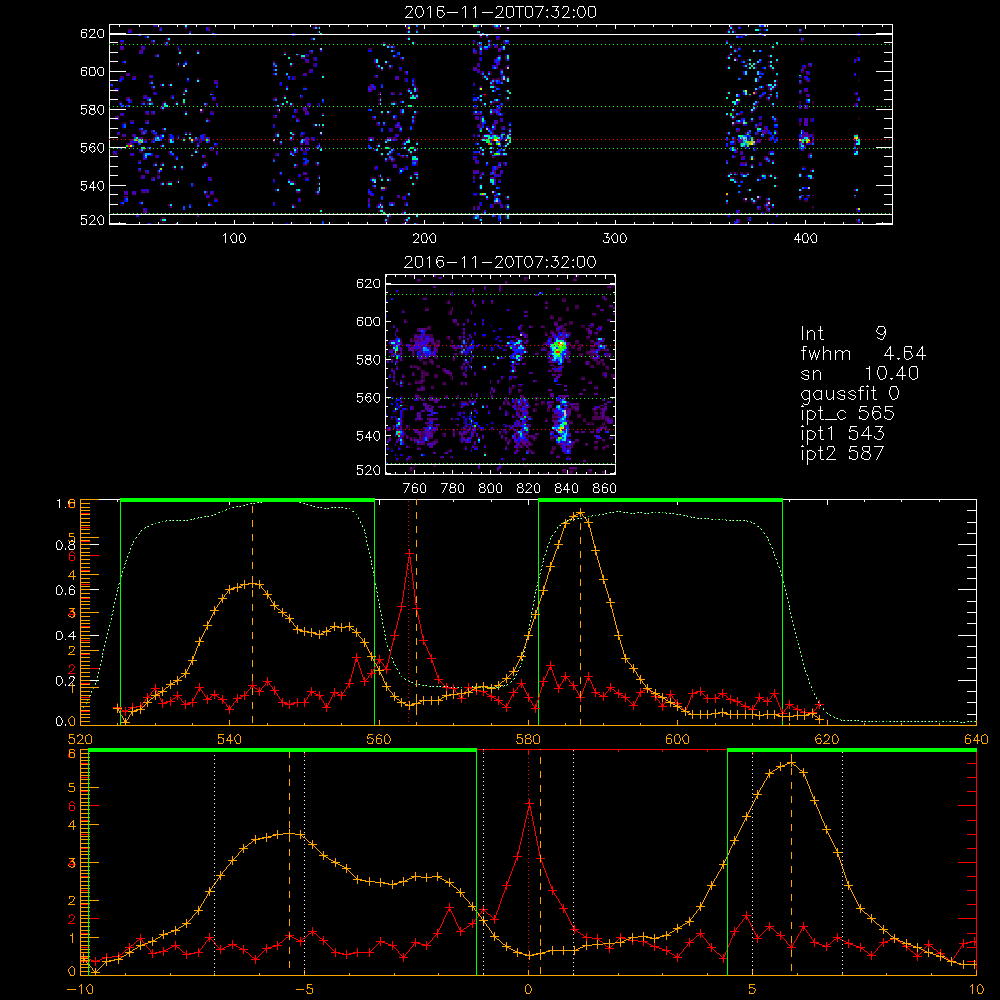This screenshot has width=1000, height=1000.
Task: Click tallest orange peak in third plot
Action: (x=580, y=513)
